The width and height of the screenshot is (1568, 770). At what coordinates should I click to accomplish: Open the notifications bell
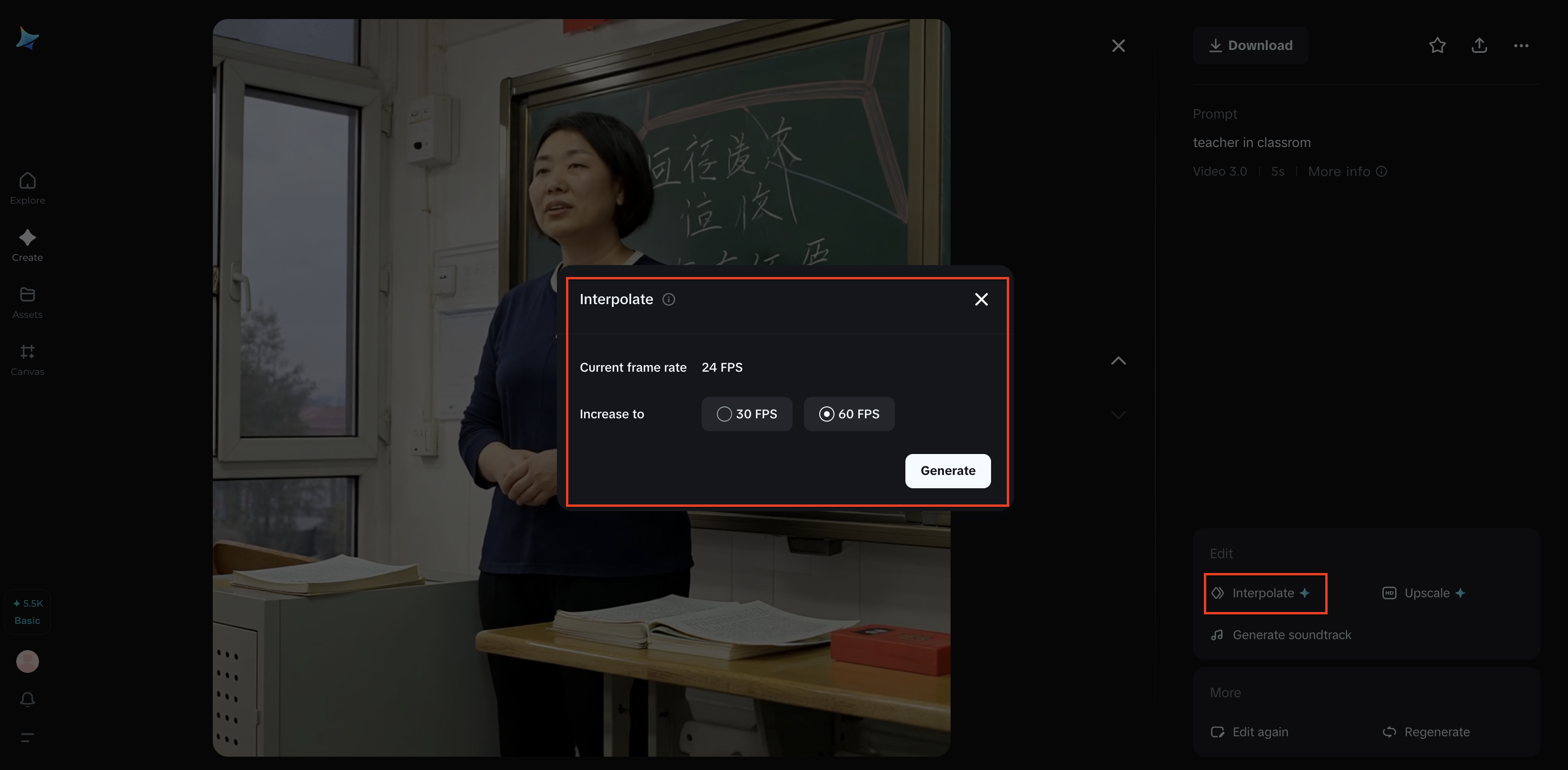click(28, 700)
